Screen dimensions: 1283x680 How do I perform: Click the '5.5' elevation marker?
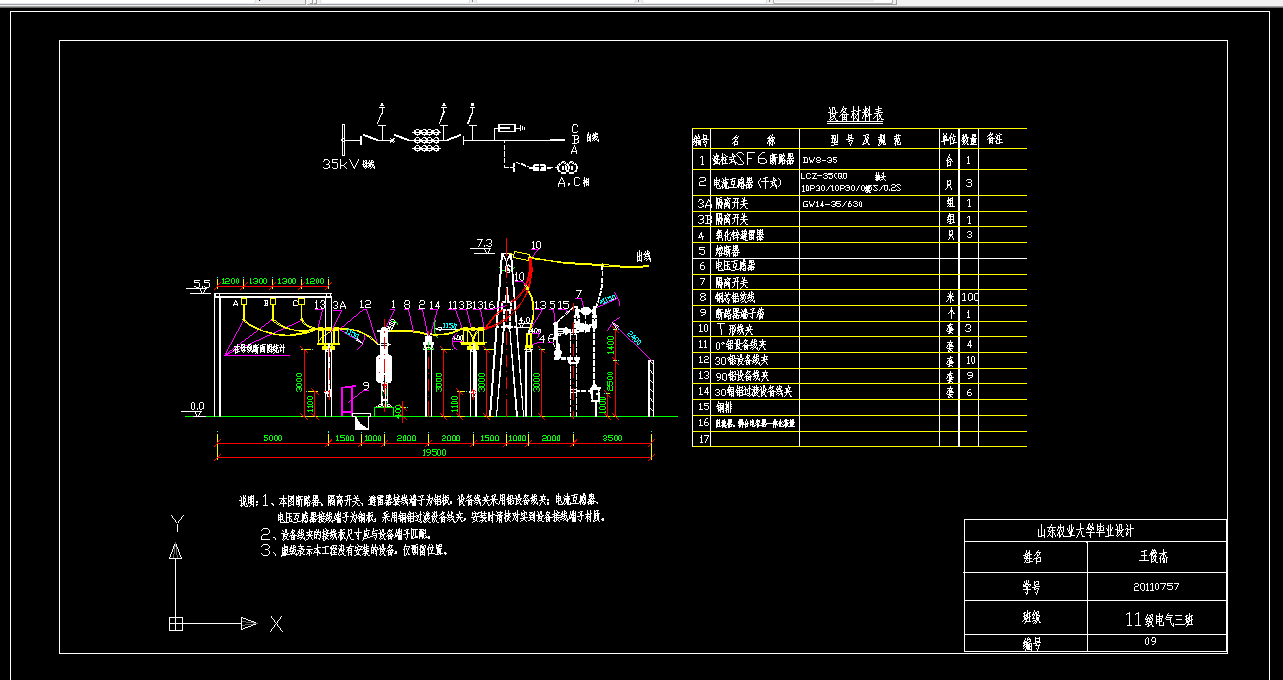tap(200, 285)
